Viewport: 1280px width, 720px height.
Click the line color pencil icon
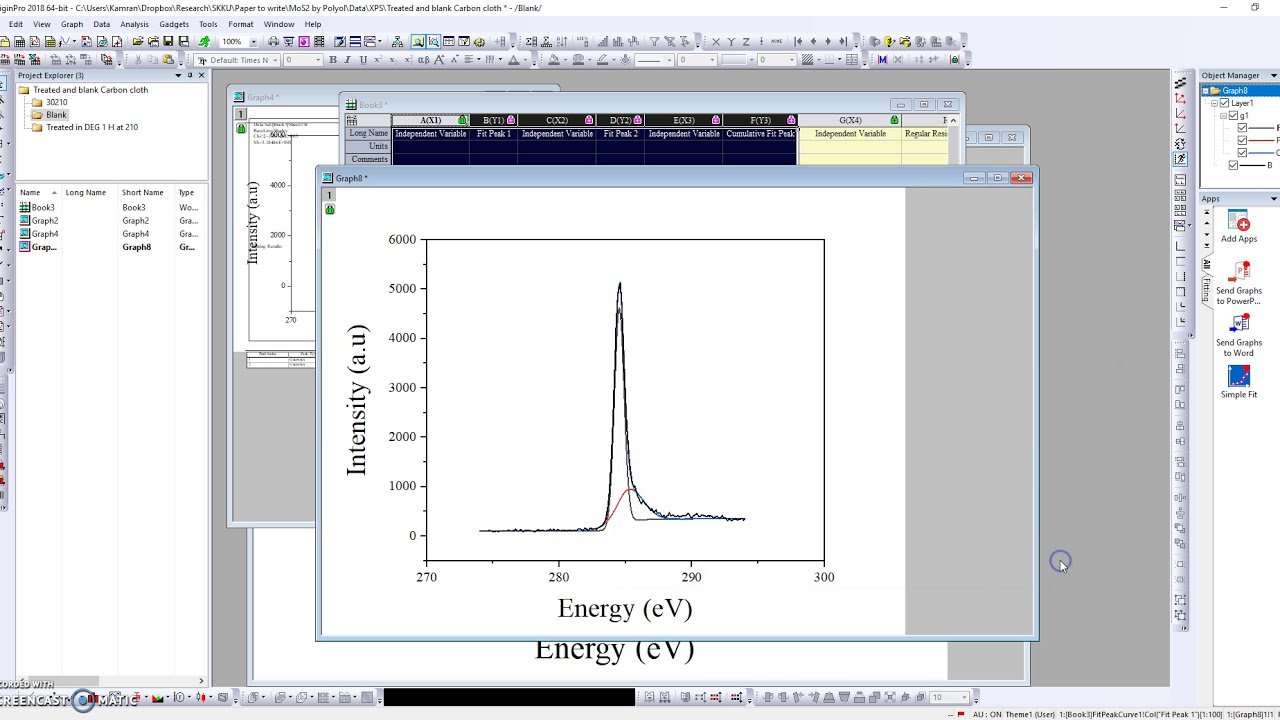(601, 60)
